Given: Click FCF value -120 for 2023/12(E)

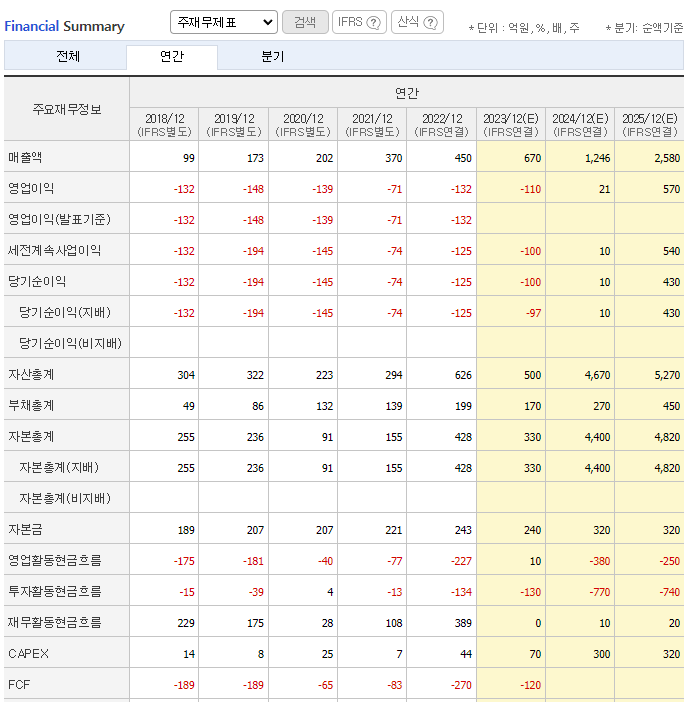Looking at the screenshot, I should click(x=530, y=685).
